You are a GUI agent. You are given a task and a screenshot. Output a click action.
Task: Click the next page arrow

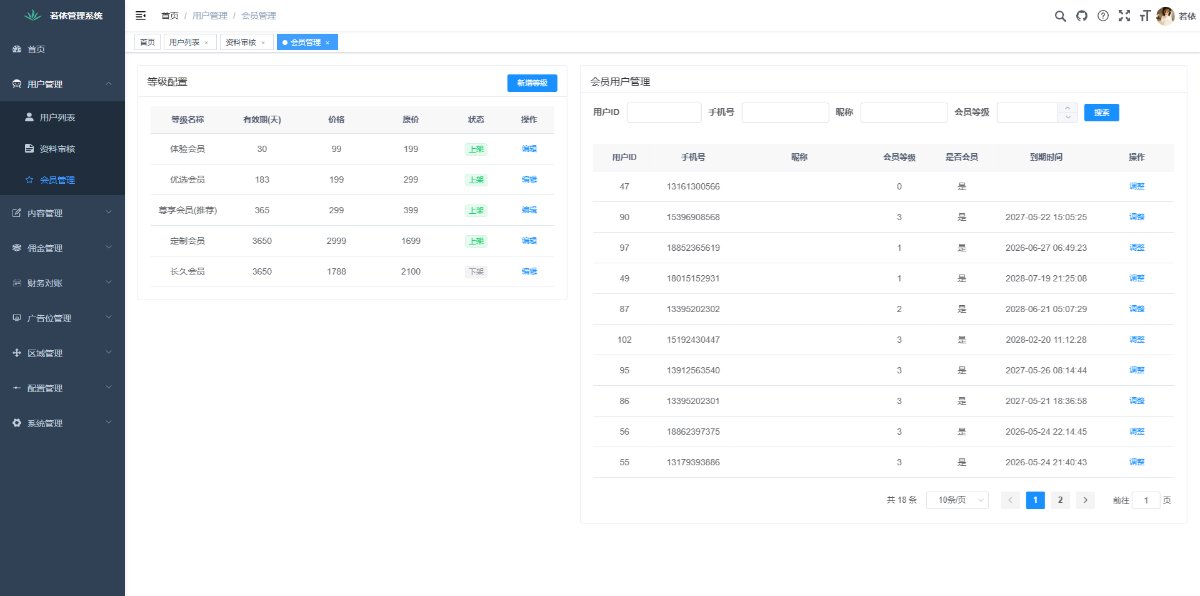tap(1086, 500)
